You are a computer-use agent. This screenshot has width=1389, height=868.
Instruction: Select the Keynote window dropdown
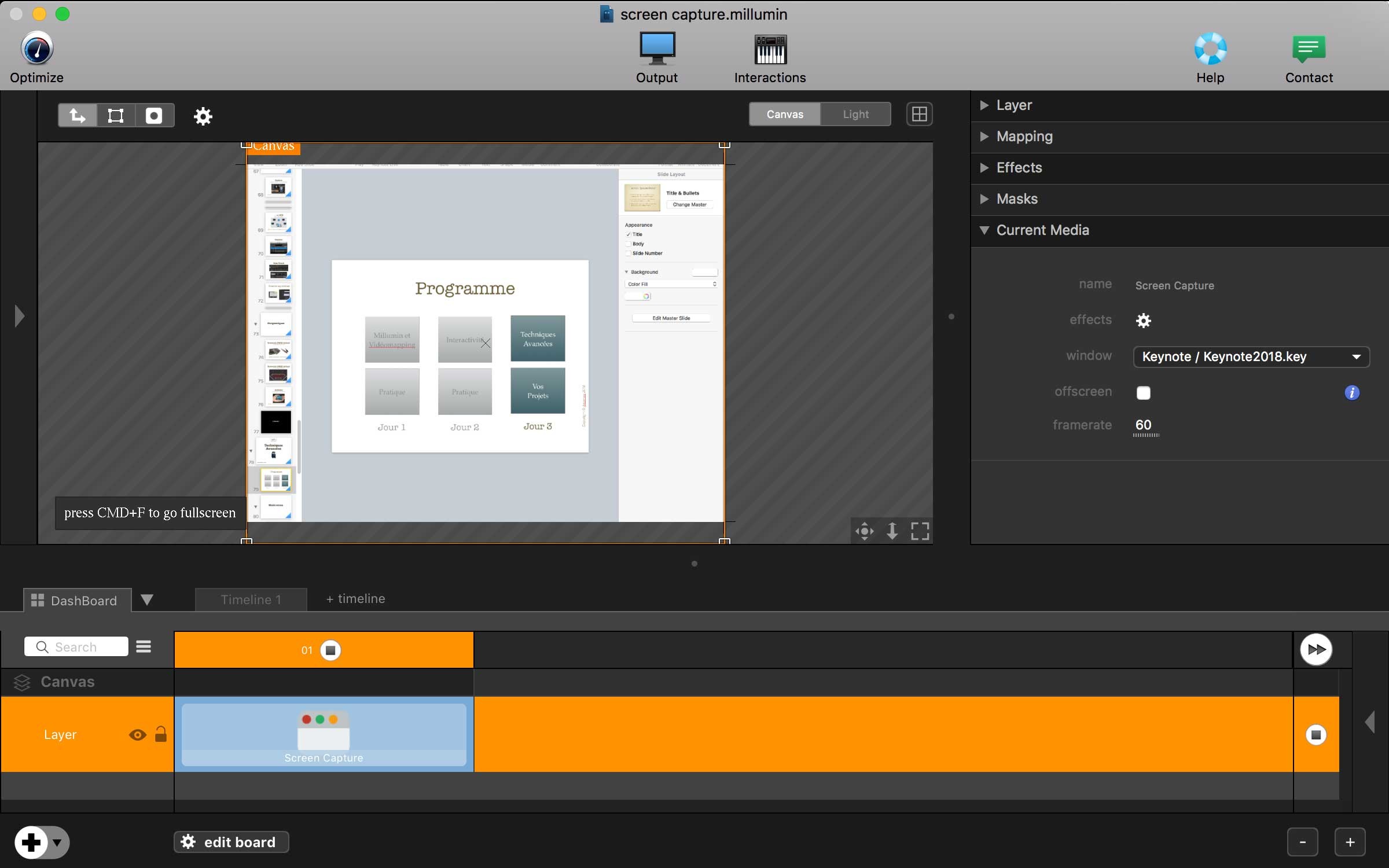pyautogui.click(x=1249, y=356)
